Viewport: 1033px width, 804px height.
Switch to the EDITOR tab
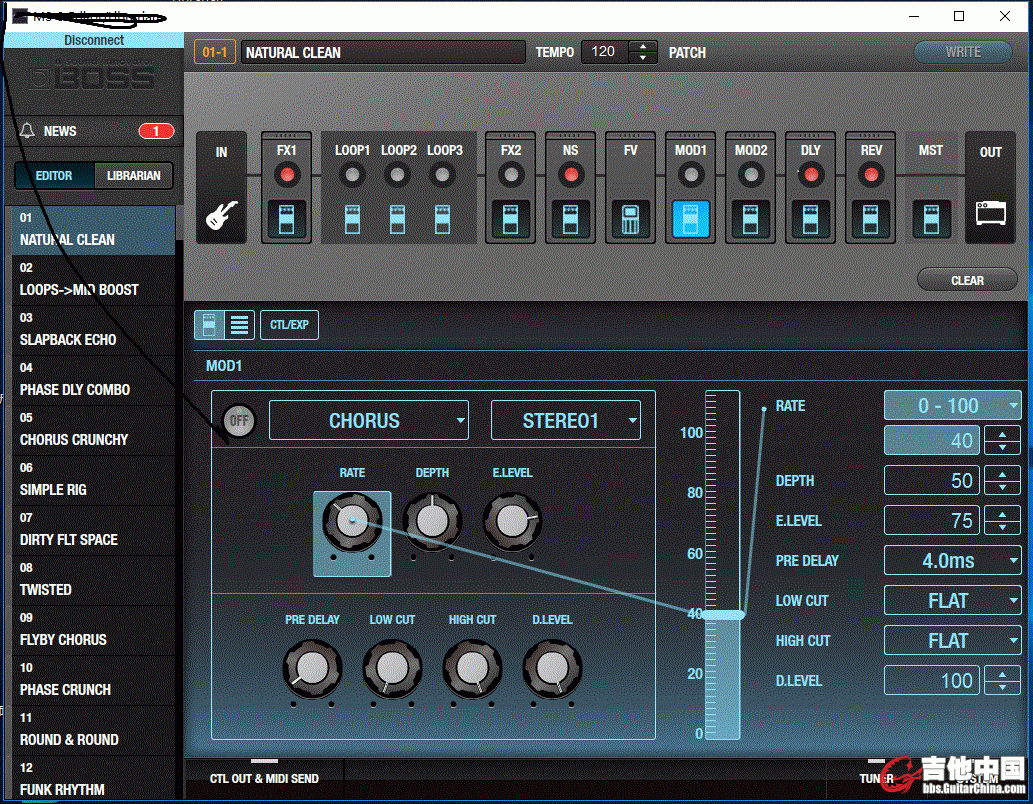[55, 175]
